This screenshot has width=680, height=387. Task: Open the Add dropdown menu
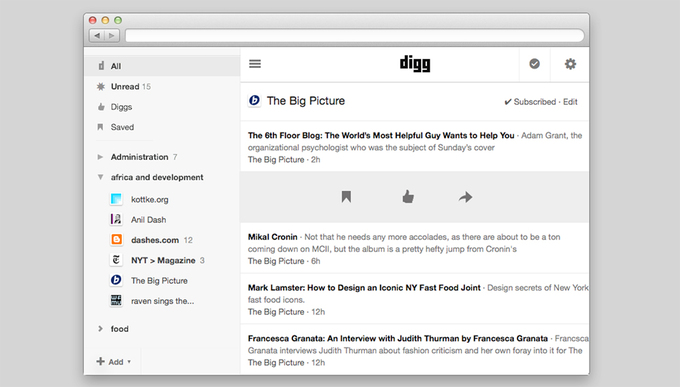(113, 362)
